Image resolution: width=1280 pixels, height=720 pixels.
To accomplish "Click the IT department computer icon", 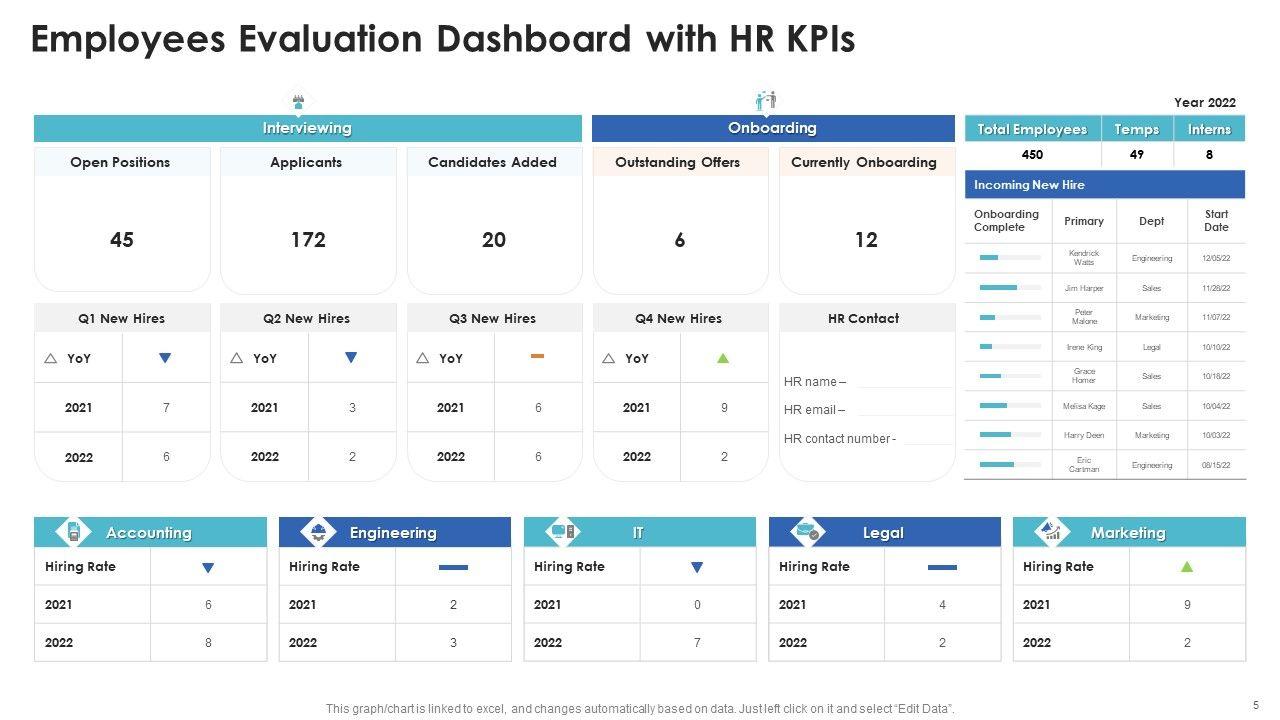I will [x=563, y=532].
